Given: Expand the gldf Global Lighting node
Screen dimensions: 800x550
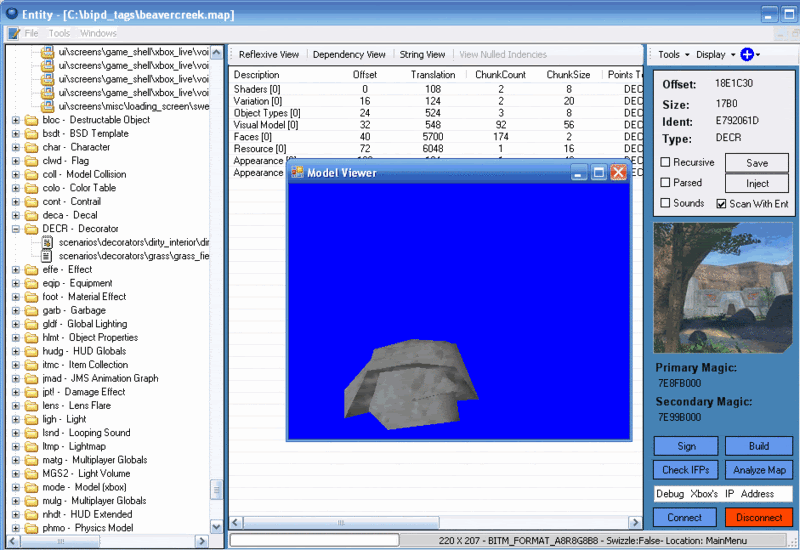Looking at the screenshot, I should click(16, 324).
